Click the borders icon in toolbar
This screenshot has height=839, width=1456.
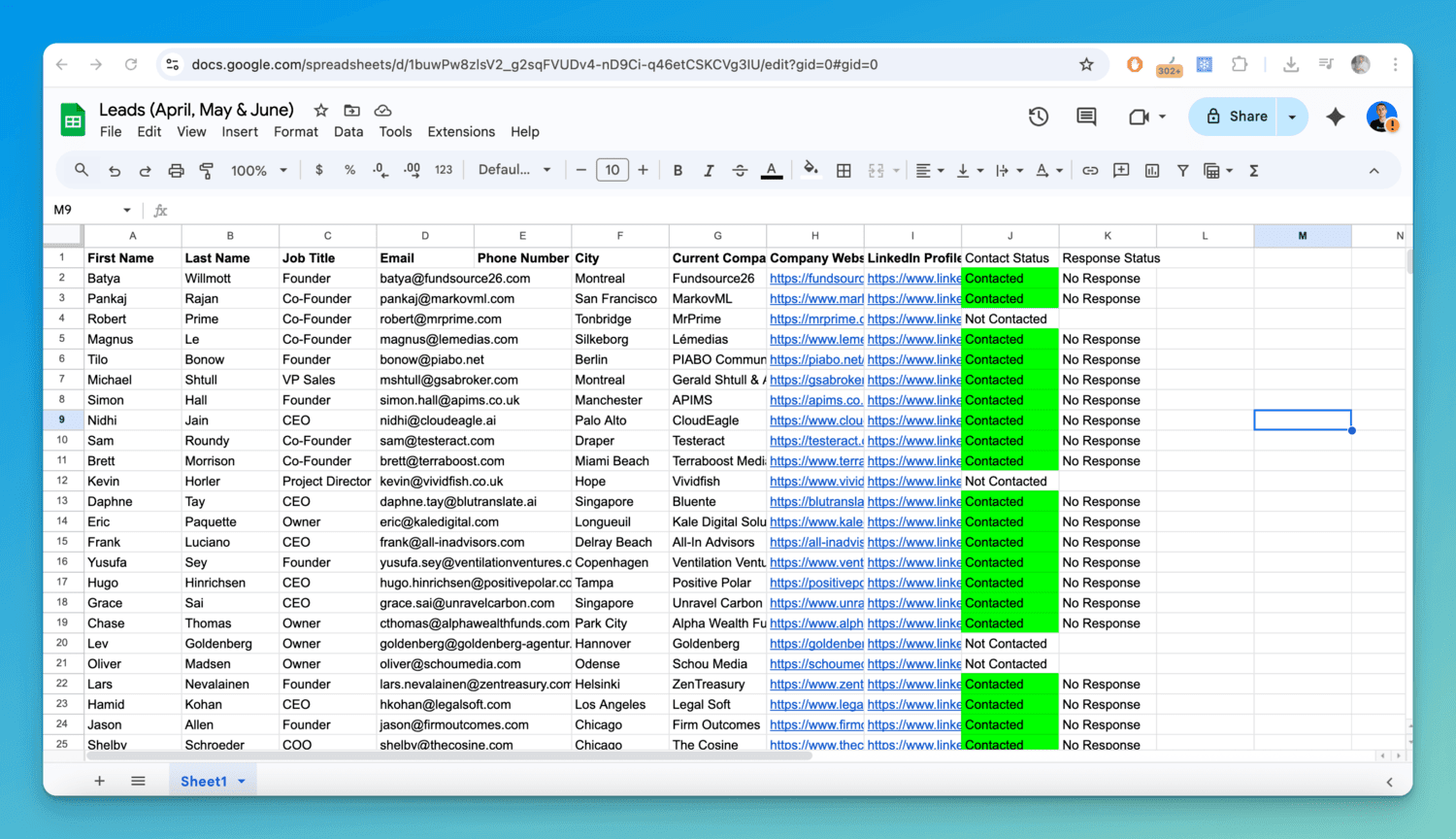pos(844,171)
